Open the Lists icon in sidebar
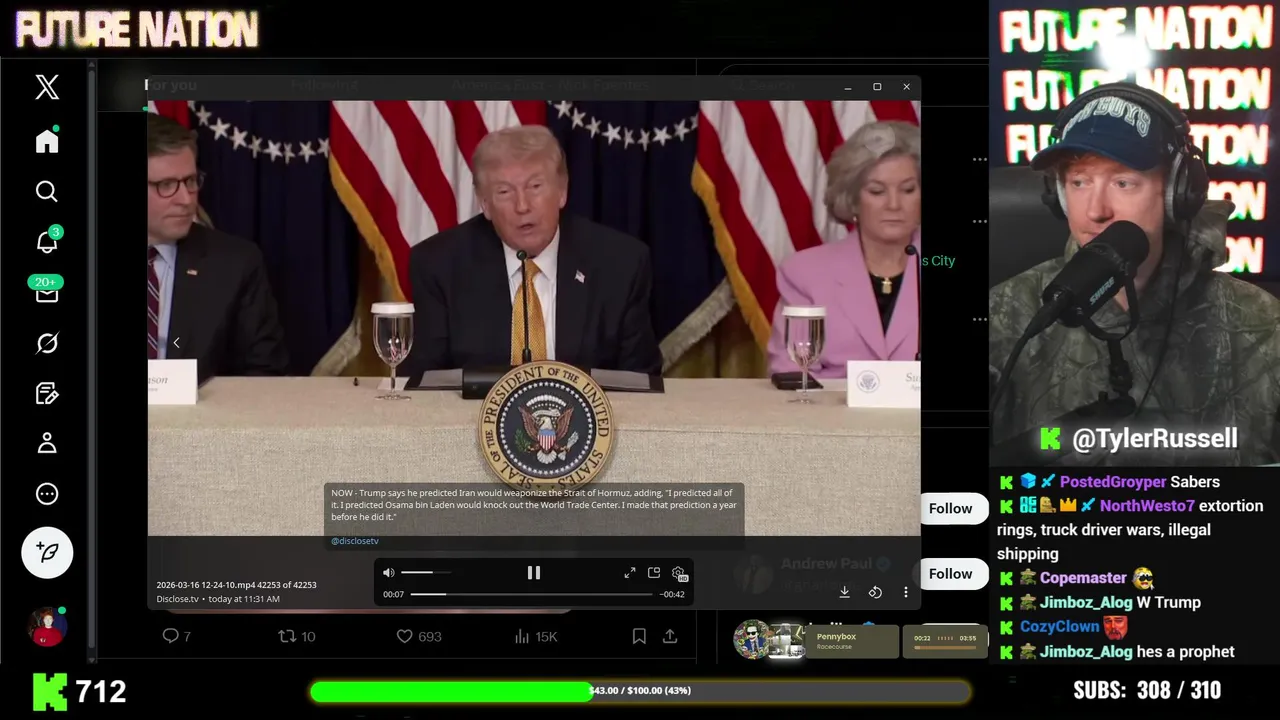 click(47, 393)
